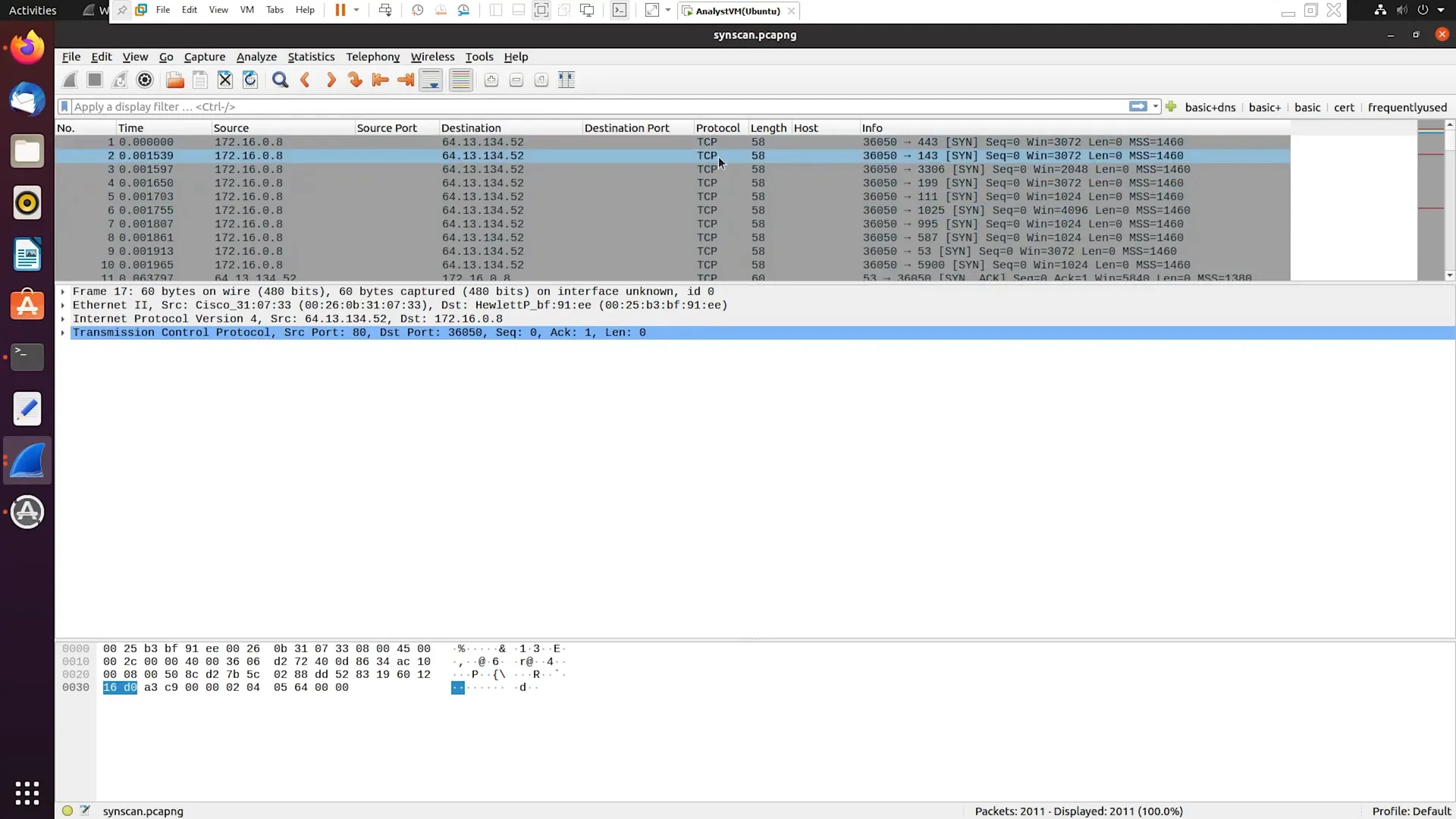Expand Frame 17 details row

[63, 291]
